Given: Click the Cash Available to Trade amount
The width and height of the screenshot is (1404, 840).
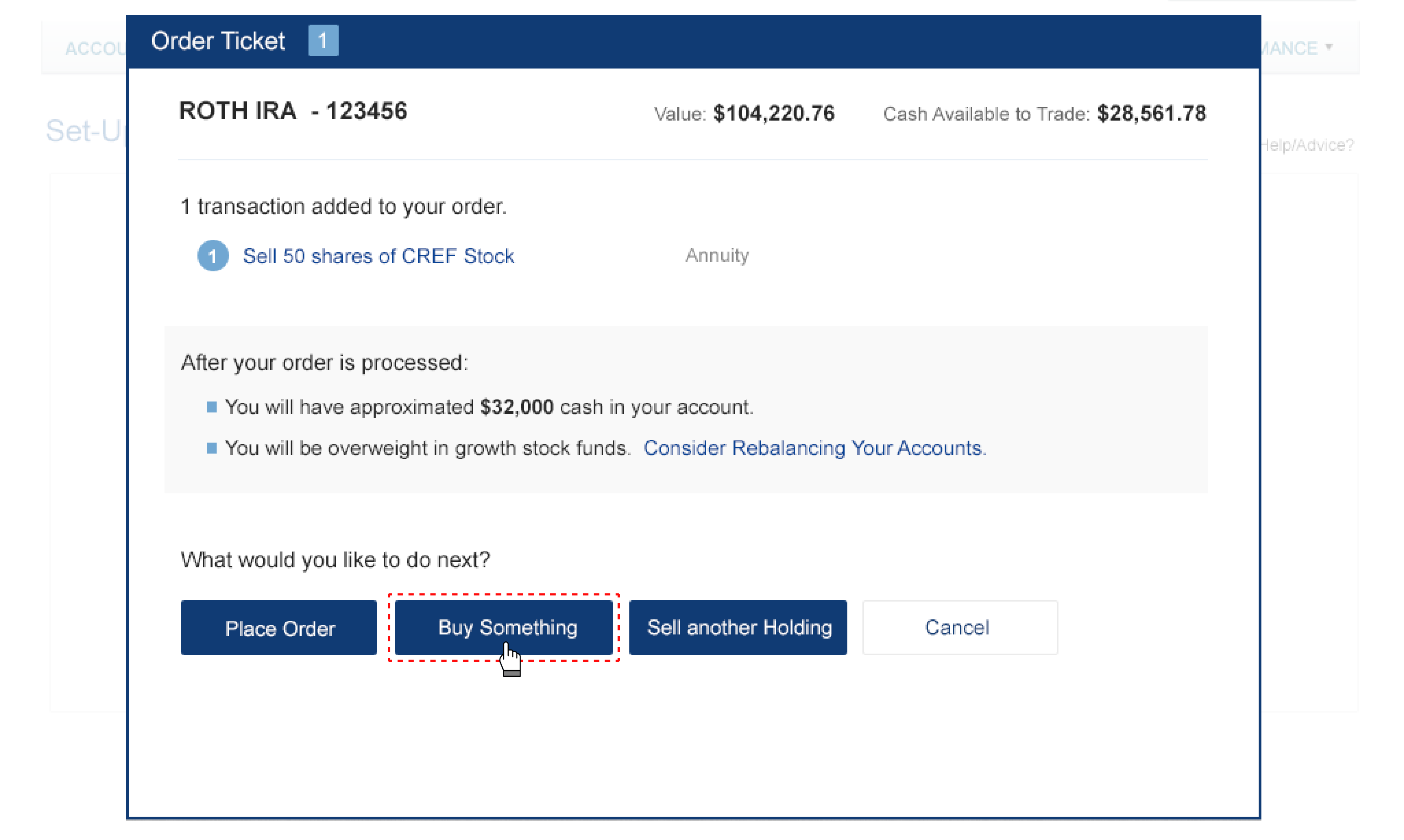Looking at the screenshot, I should point(1151,113).
